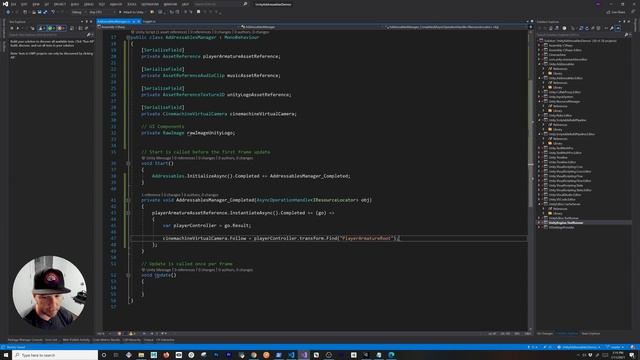Image resolution: width=640 pixels, height=360 pixels.
Task: Collapse the Start() method code block
Action: (x=128, y=163)
